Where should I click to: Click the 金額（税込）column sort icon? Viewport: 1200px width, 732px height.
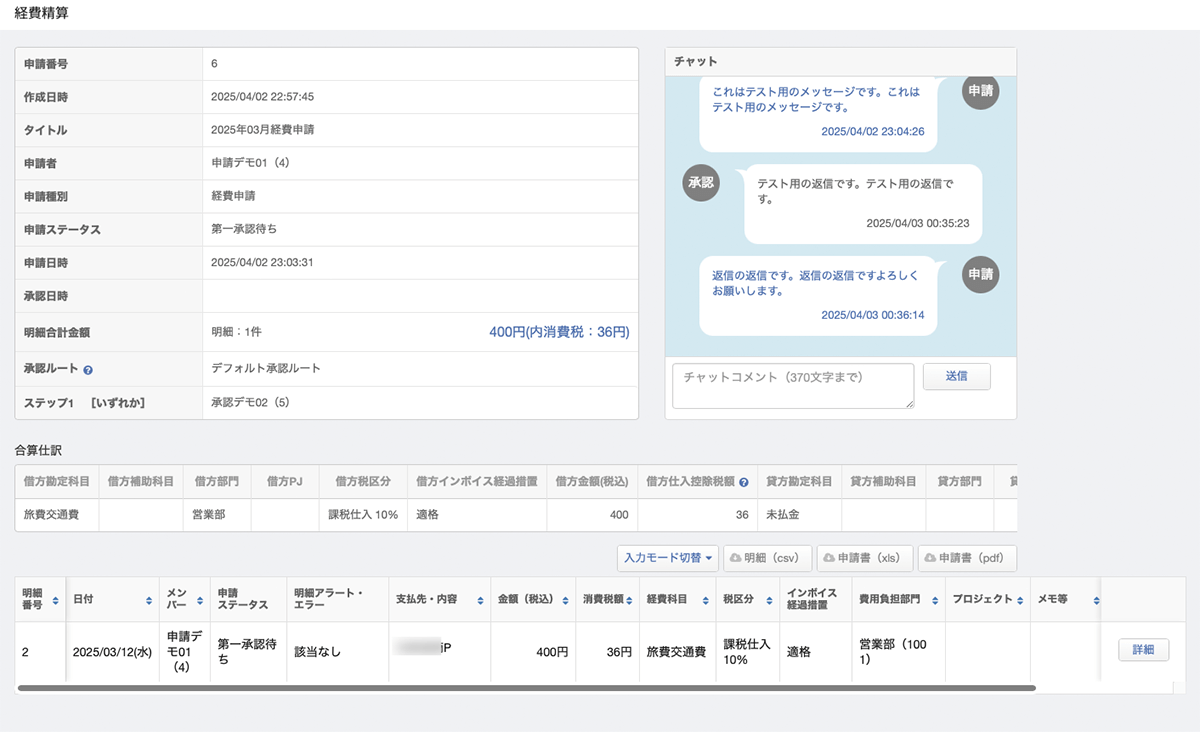click(567, 600)
